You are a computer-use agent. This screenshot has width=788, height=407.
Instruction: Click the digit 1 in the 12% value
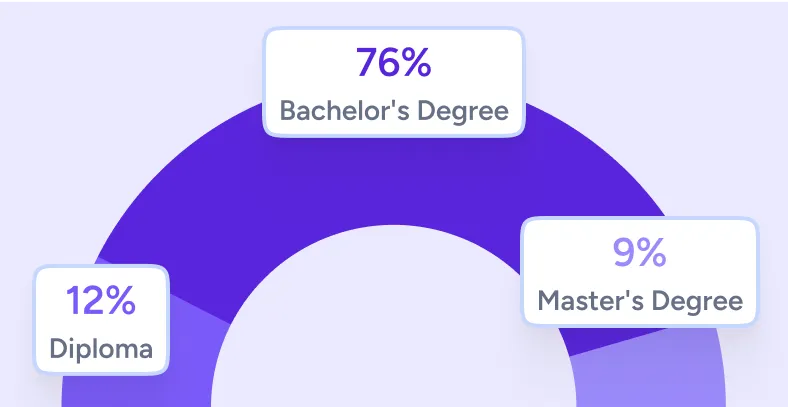click(x=73, y=300)
